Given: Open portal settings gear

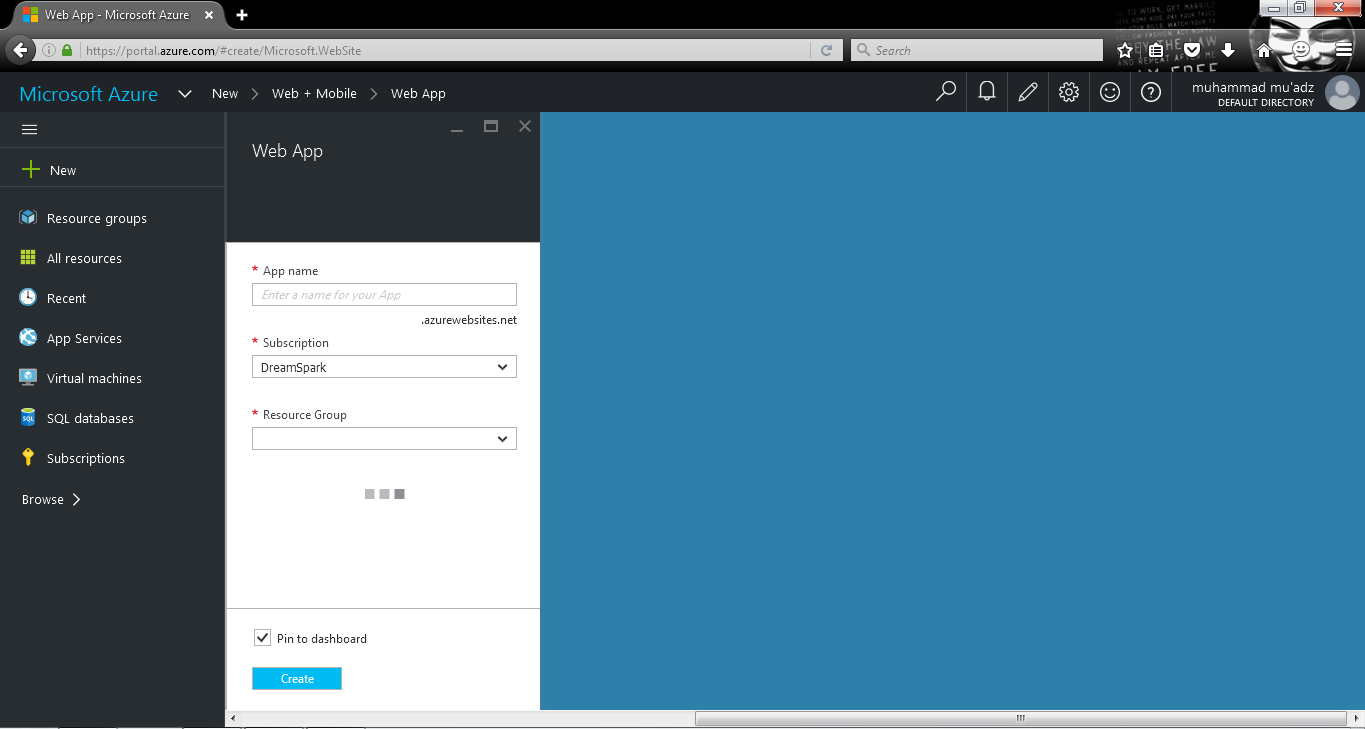Looking at the screenshot, I should coord(1069,92).
